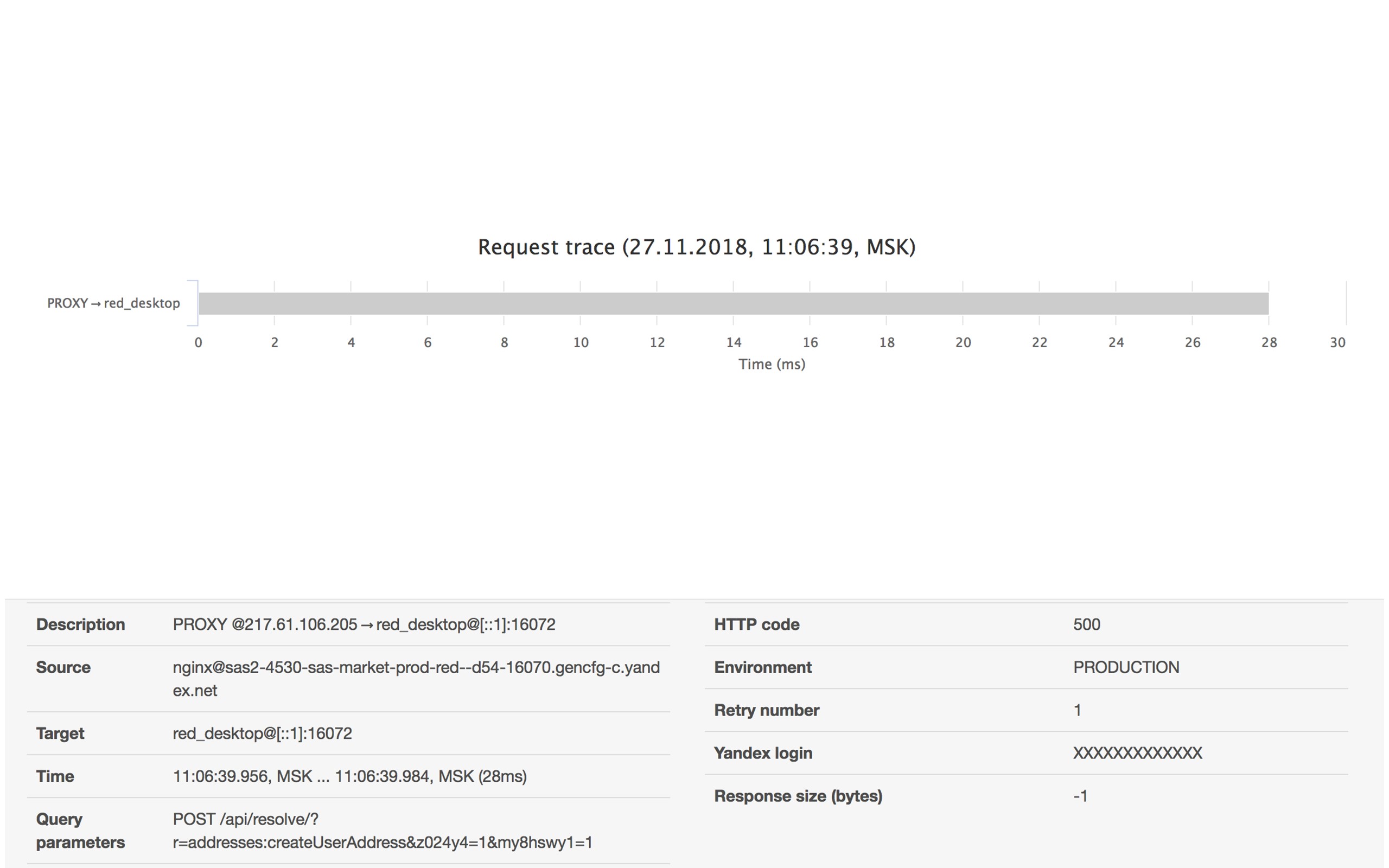The image size is (1389, 868).
Task: Click the 'HTTP code' field label
Action: click(x=756, y=624)
